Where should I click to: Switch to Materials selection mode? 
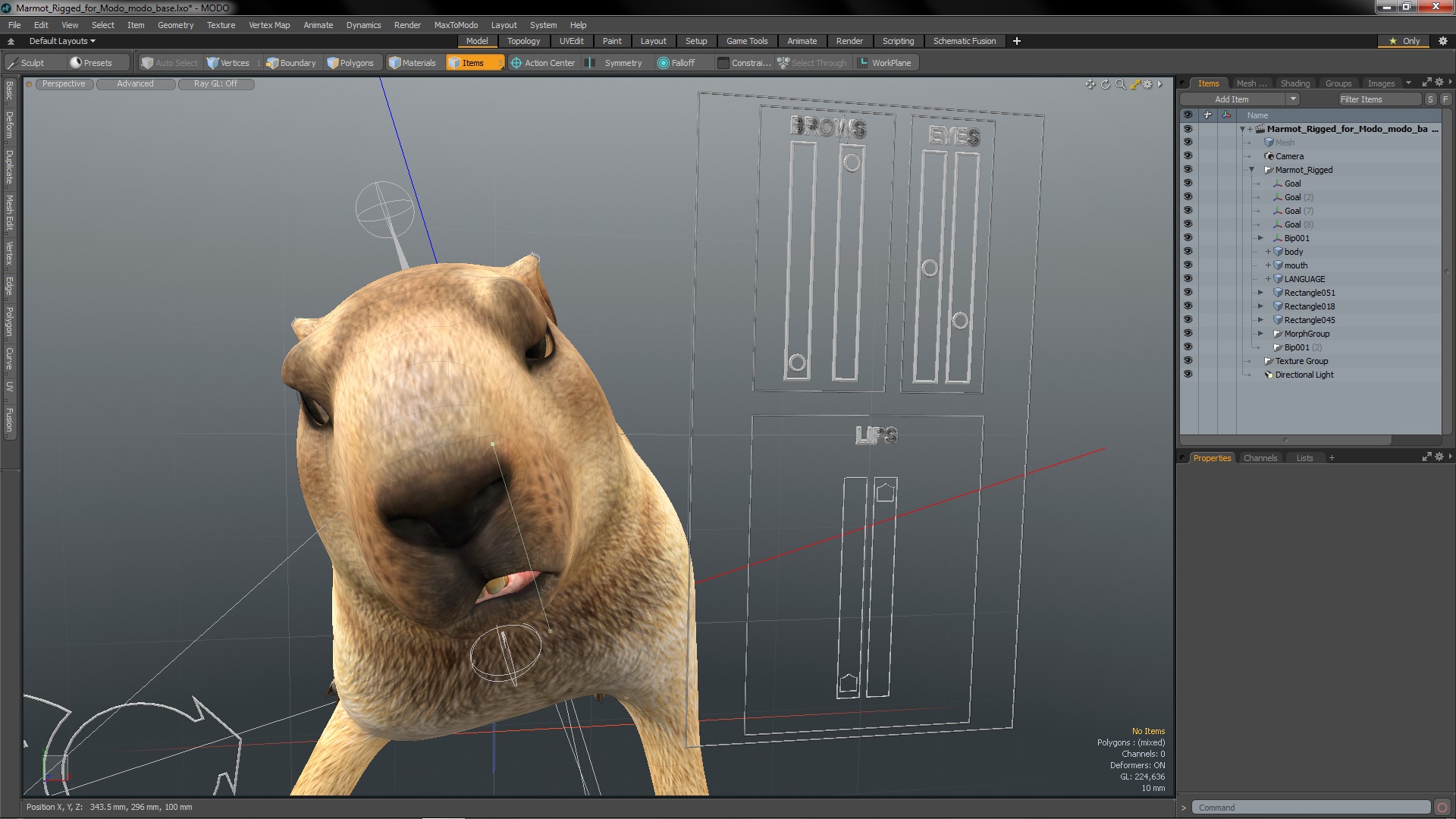point(413,63)
